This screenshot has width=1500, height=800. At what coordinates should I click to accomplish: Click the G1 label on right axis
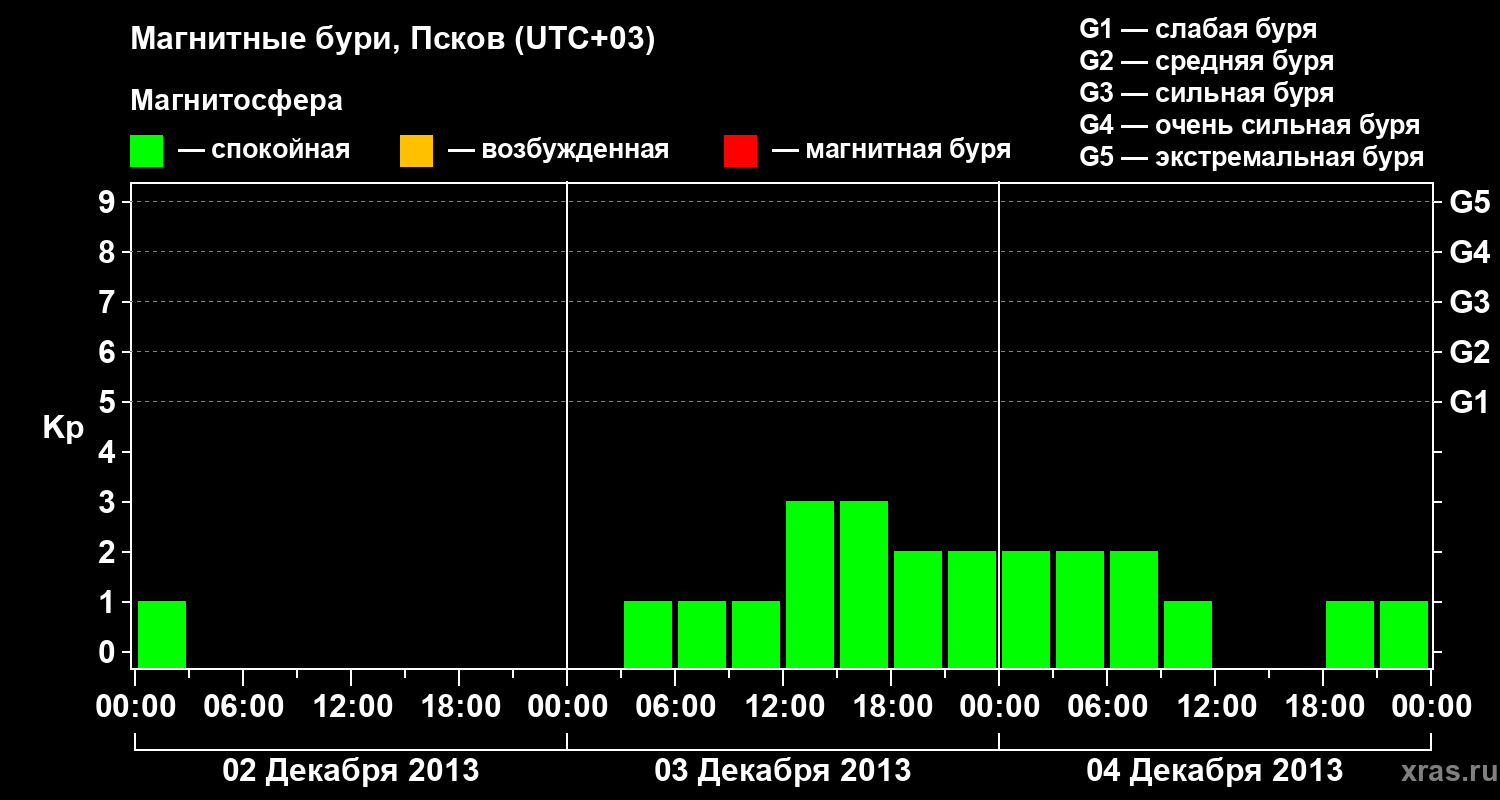[x=1469, y=402]
